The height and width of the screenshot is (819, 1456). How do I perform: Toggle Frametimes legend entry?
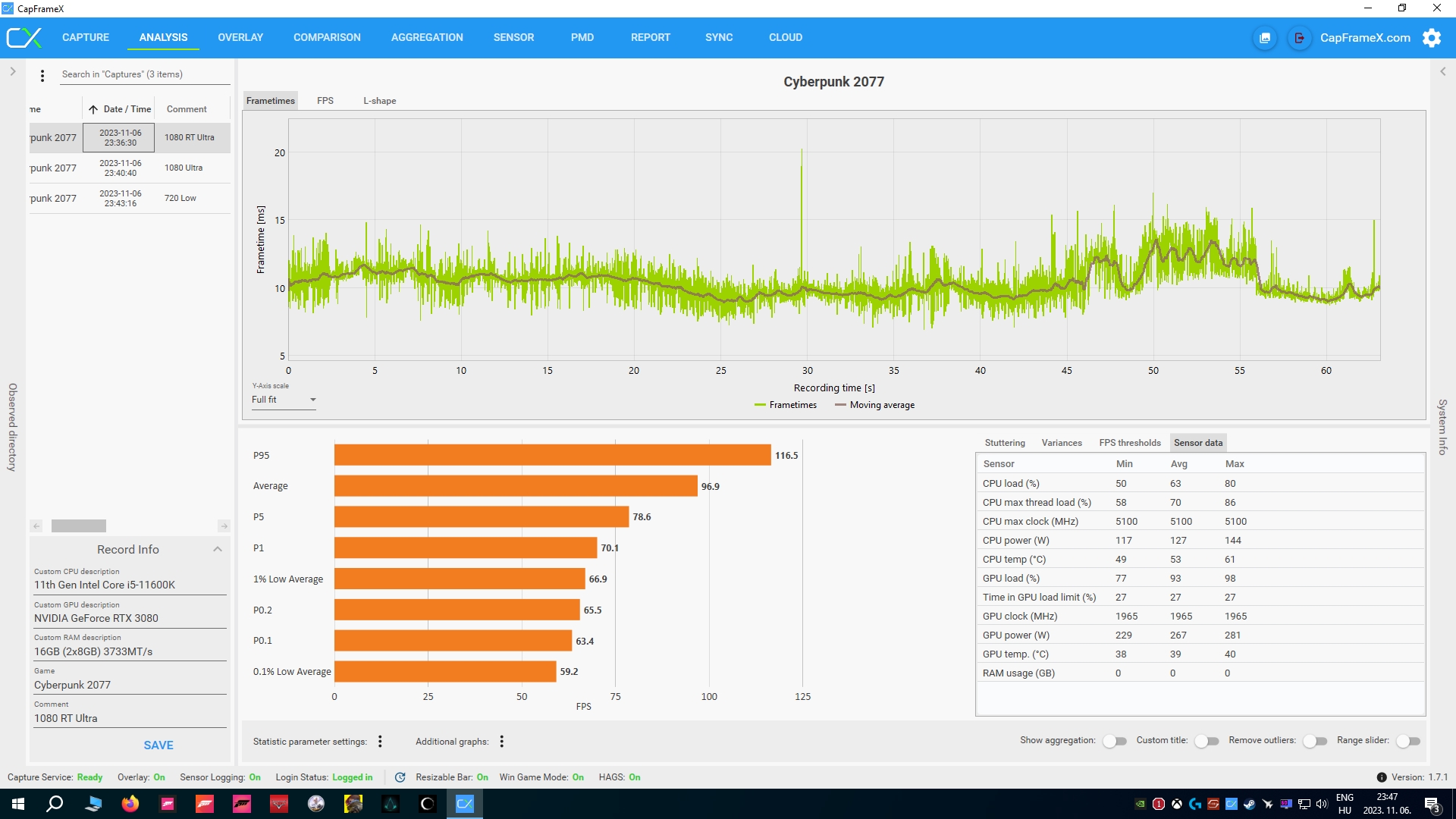pyautogui.click(x=786, y=405)
